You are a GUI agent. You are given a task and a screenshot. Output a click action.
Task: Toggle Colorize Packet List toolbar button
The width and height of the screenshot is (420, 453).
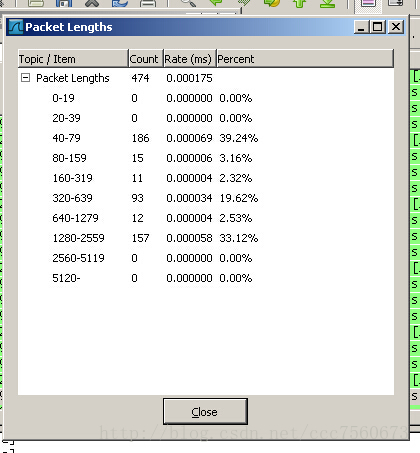[368, 3]
